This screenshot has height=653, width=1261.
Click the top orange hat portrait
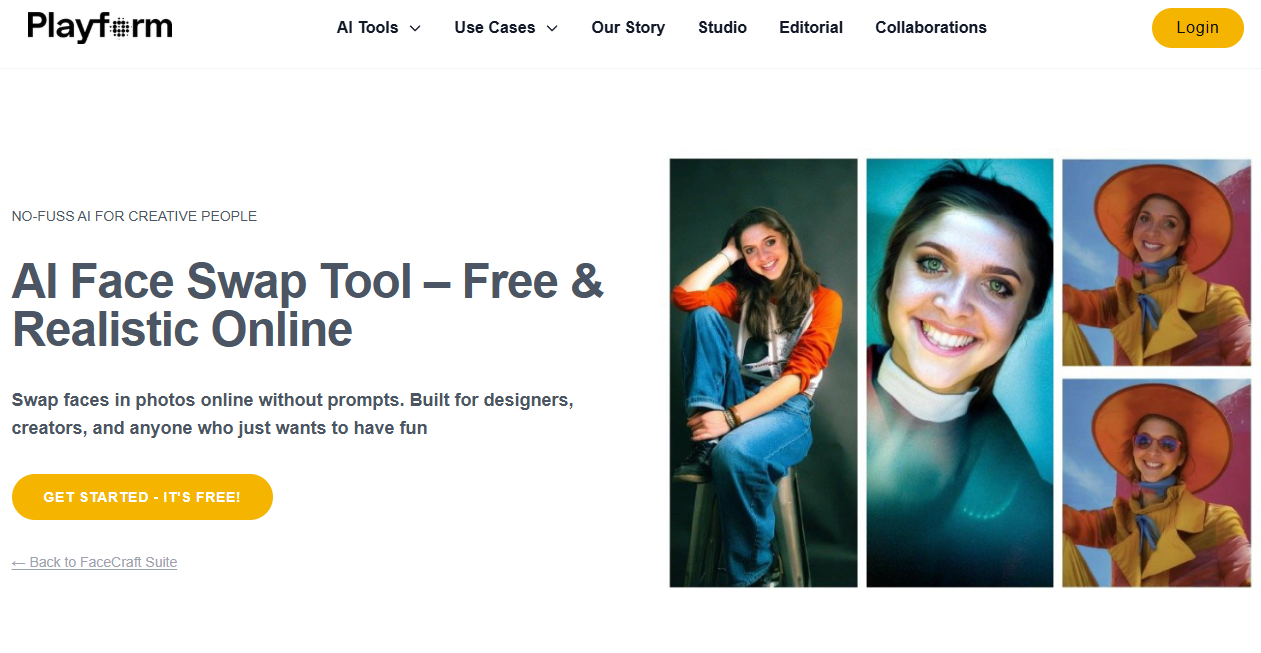point(1156,263)
